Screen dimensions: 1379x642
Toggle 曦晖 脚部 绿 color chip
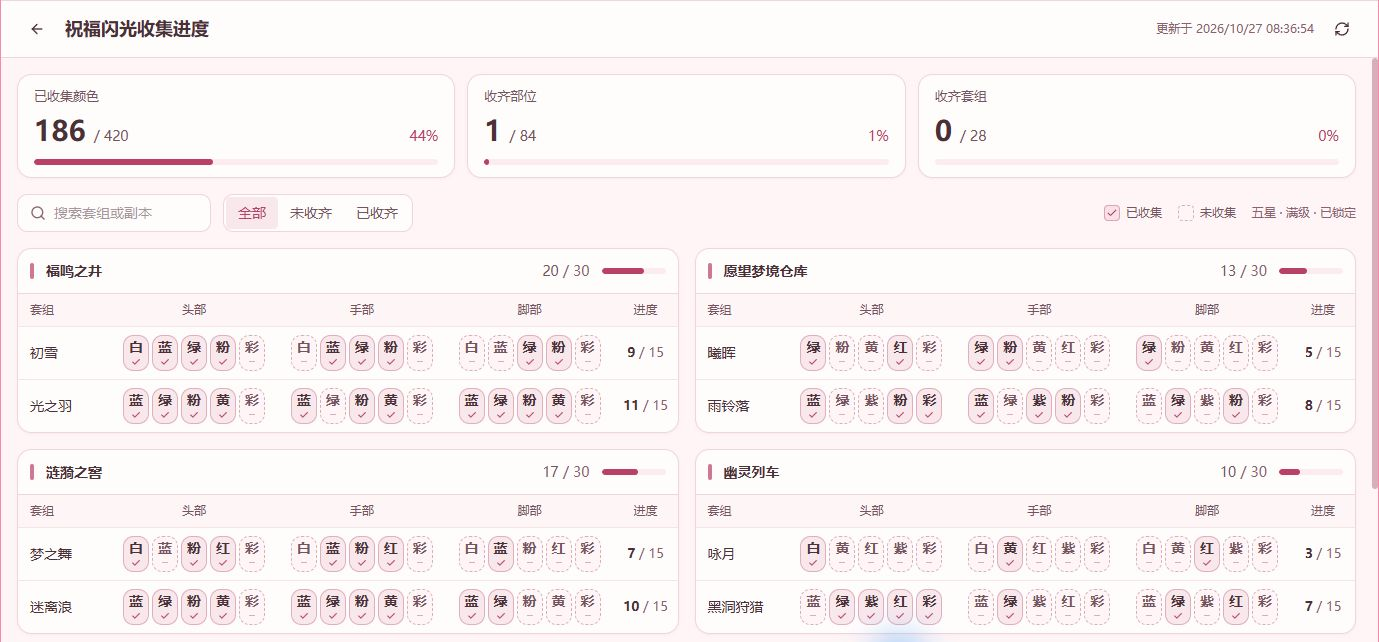(1149, 353)
